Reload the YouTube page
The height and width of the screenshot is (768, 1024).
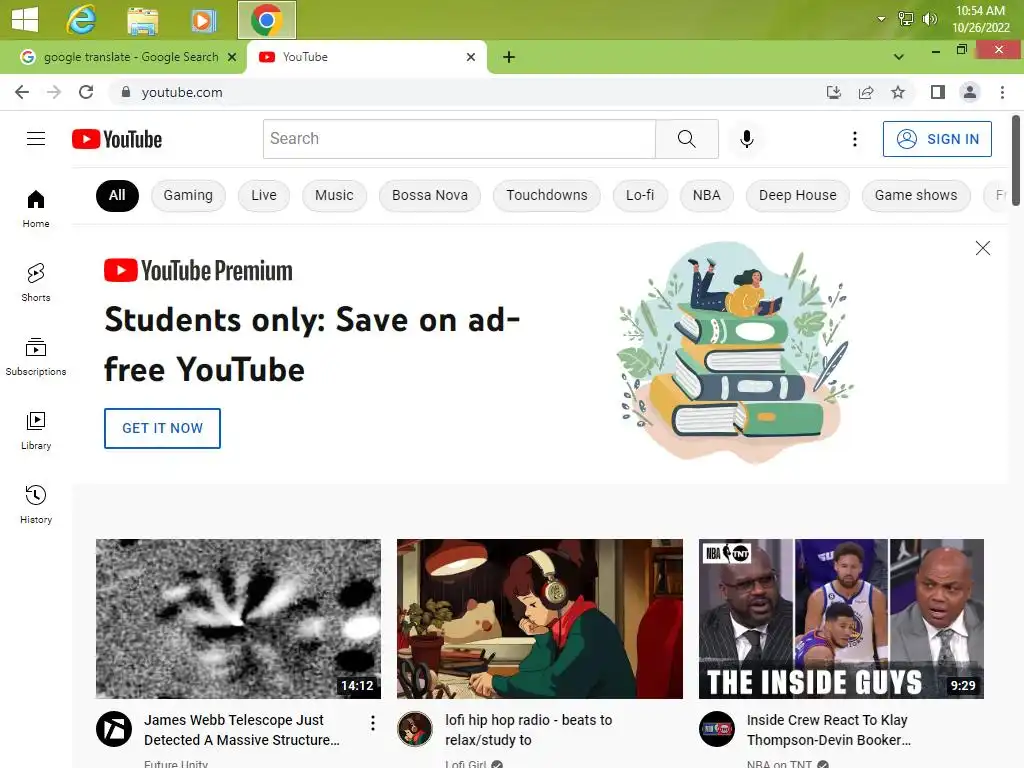pos(86,92)
